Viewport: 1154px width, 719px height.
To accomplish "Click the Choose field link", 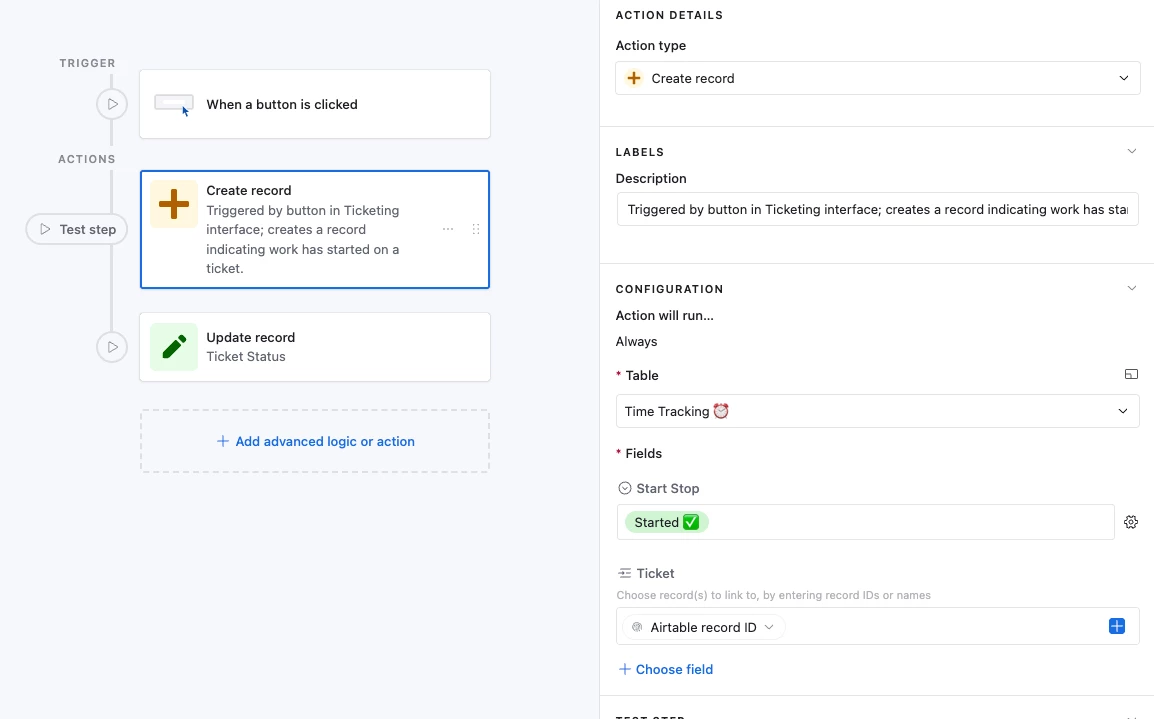I will coord(665,669).
